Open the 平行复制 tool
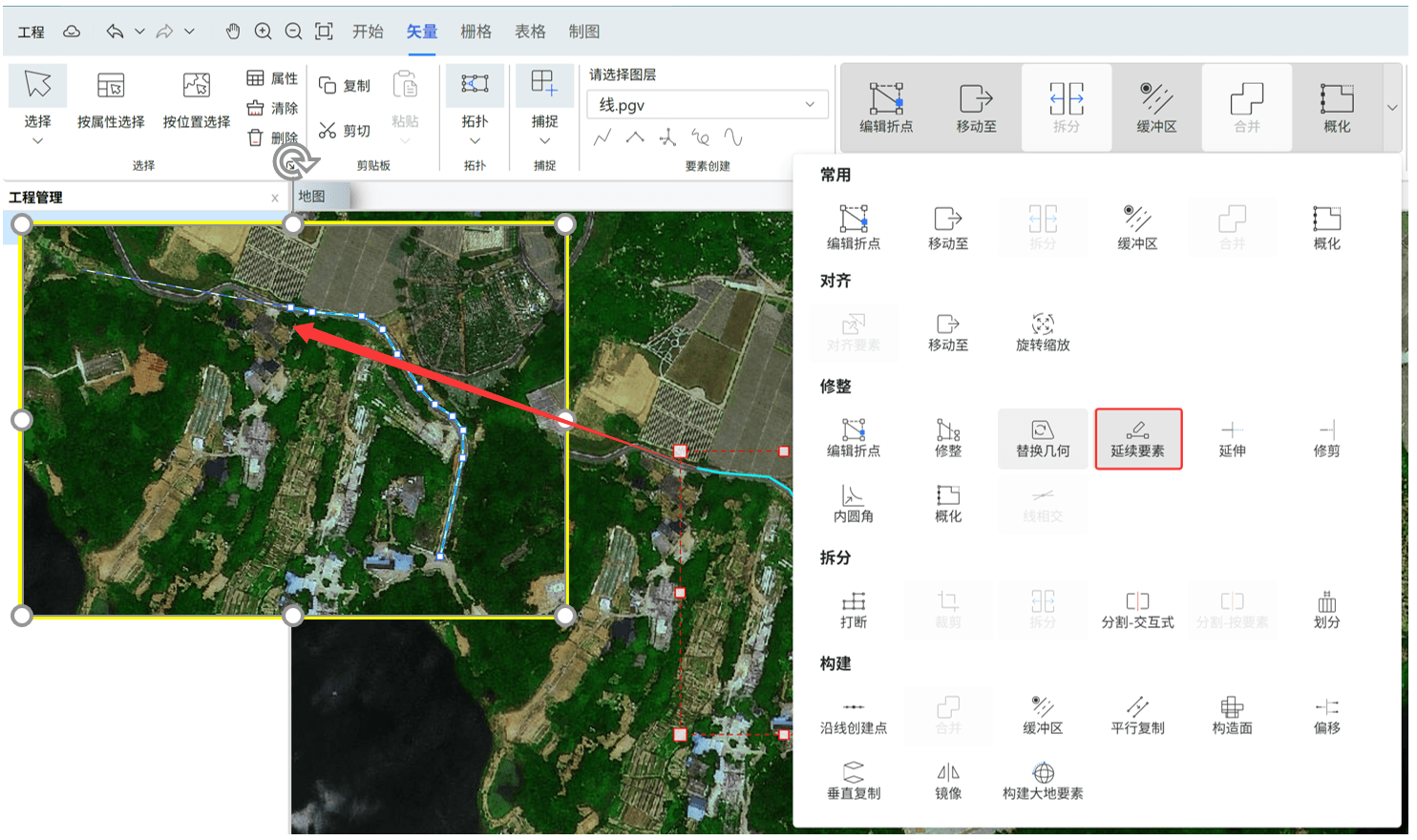Image resolution: width=1417 pixels, height=840 pixels. (1137, 716)
